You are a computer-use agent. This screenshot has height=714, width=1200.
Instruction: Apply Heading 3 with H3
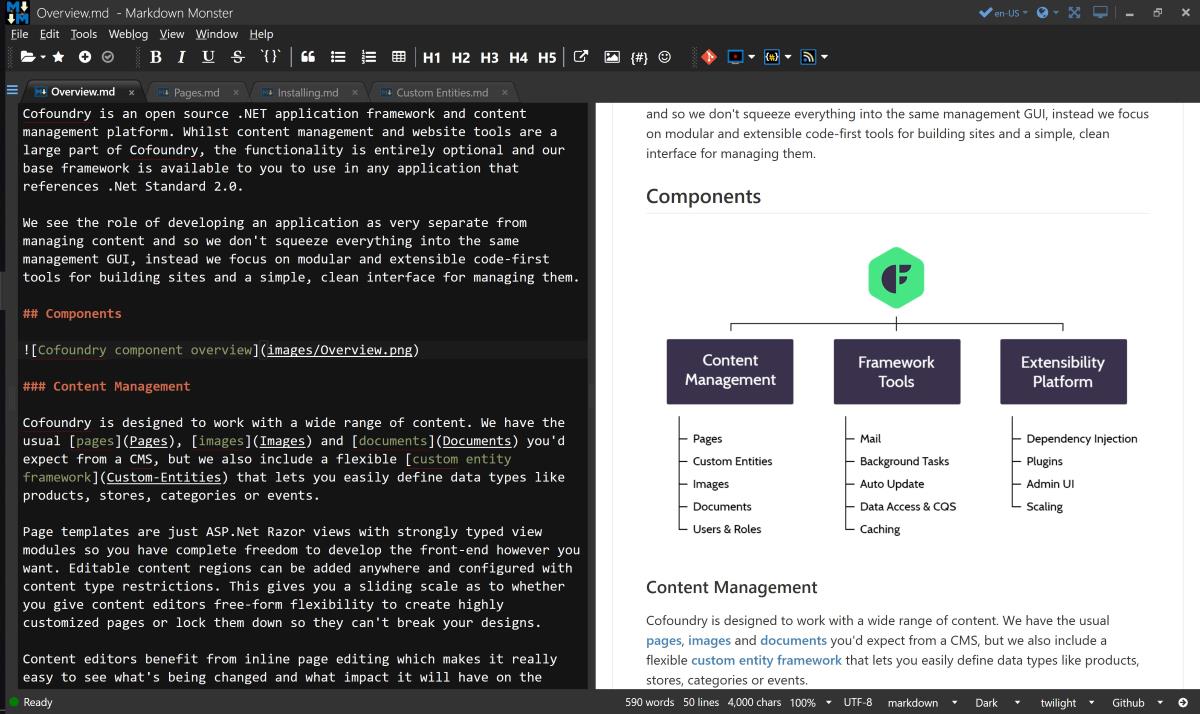pos(489,57)
